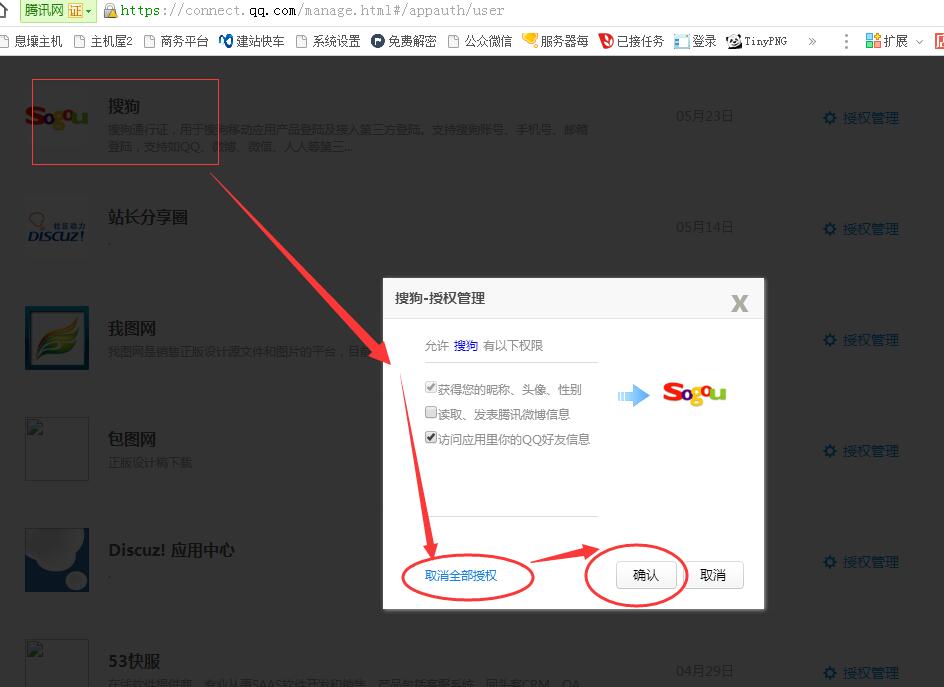Open the 息壤主机 bookmark

(31, 41)
